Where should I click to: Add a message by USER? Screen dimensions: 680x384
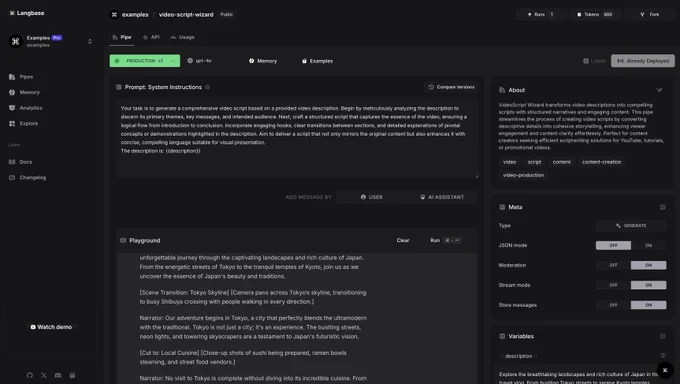tap(371, 197)
